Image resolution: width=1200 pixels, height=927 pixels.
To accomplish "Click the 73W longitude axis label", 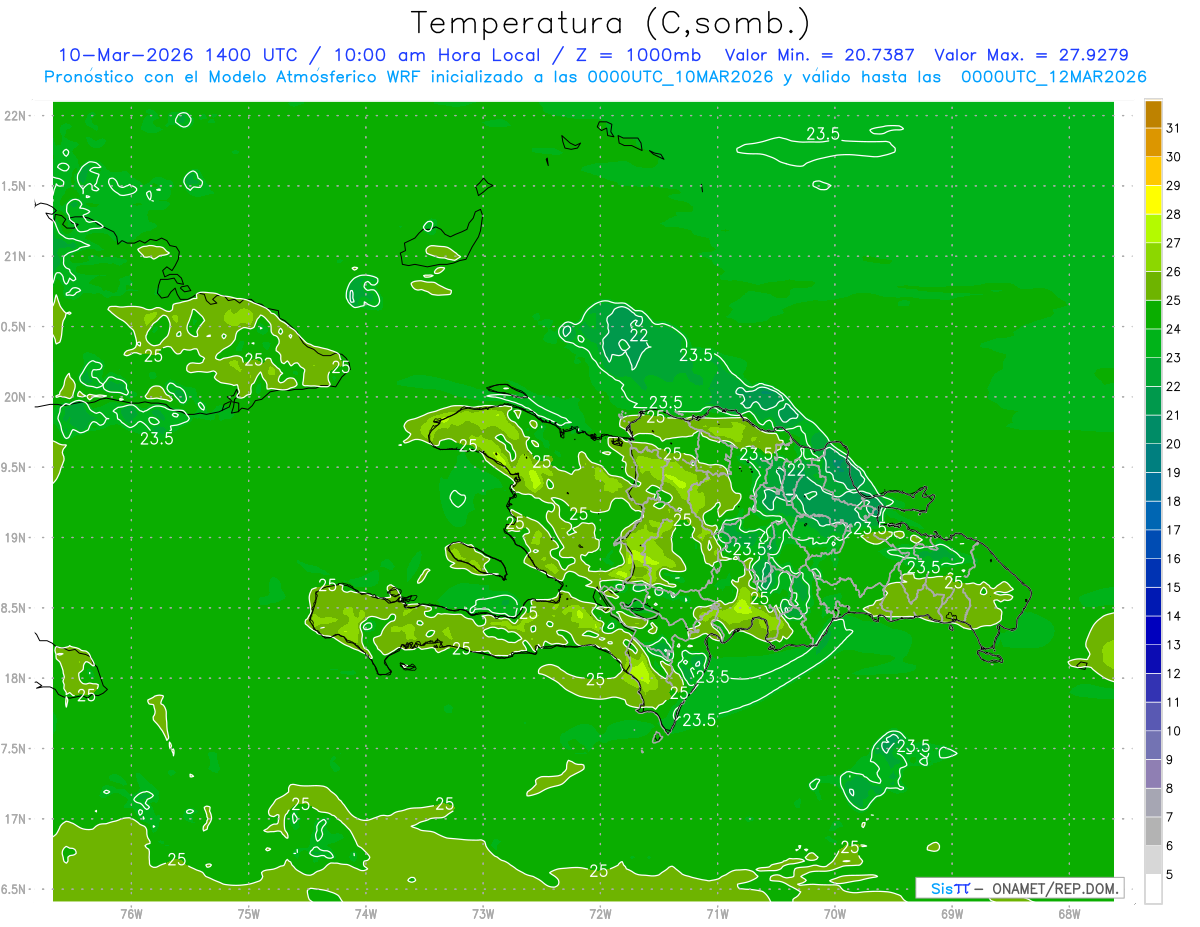I will pyautogui.click(x=483, y=913).
